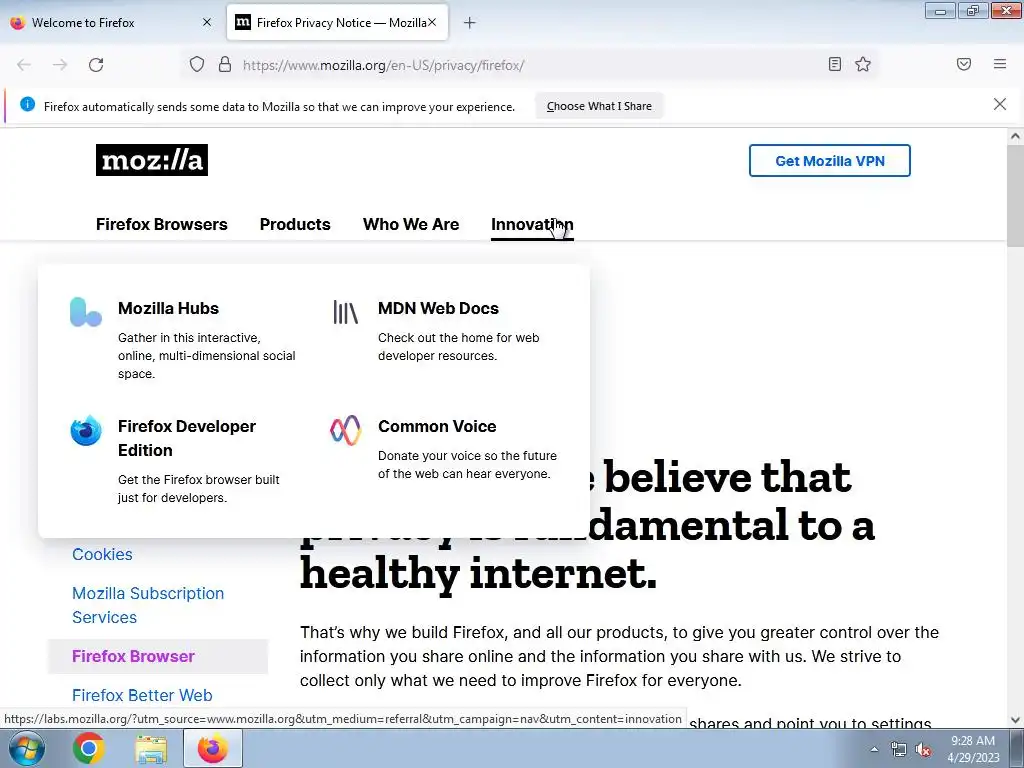Go forward one page

tap(60, 65)
